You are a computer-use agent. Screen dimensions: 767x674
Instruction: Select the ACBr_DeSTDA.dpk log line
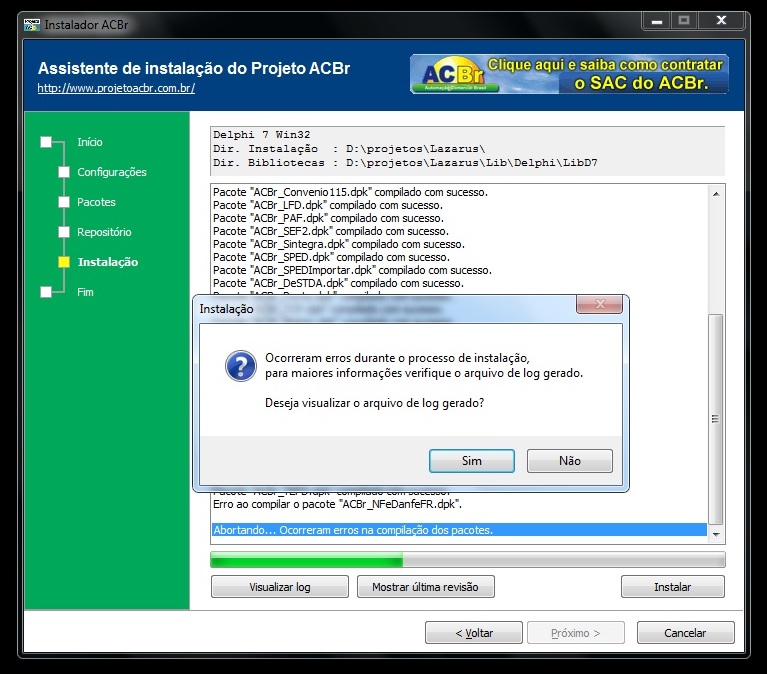click(x=338, y=283)
